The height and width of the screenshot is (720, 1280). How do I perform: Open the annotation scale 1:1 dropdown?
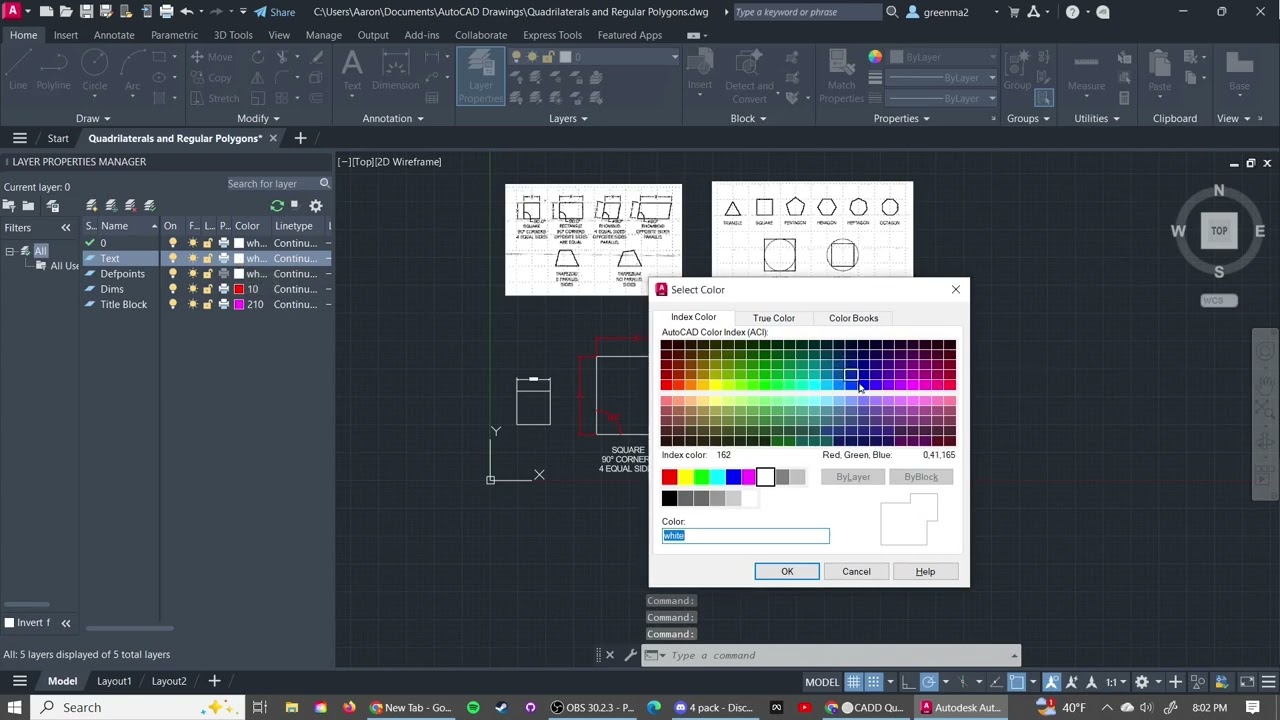coord(1116,682)
